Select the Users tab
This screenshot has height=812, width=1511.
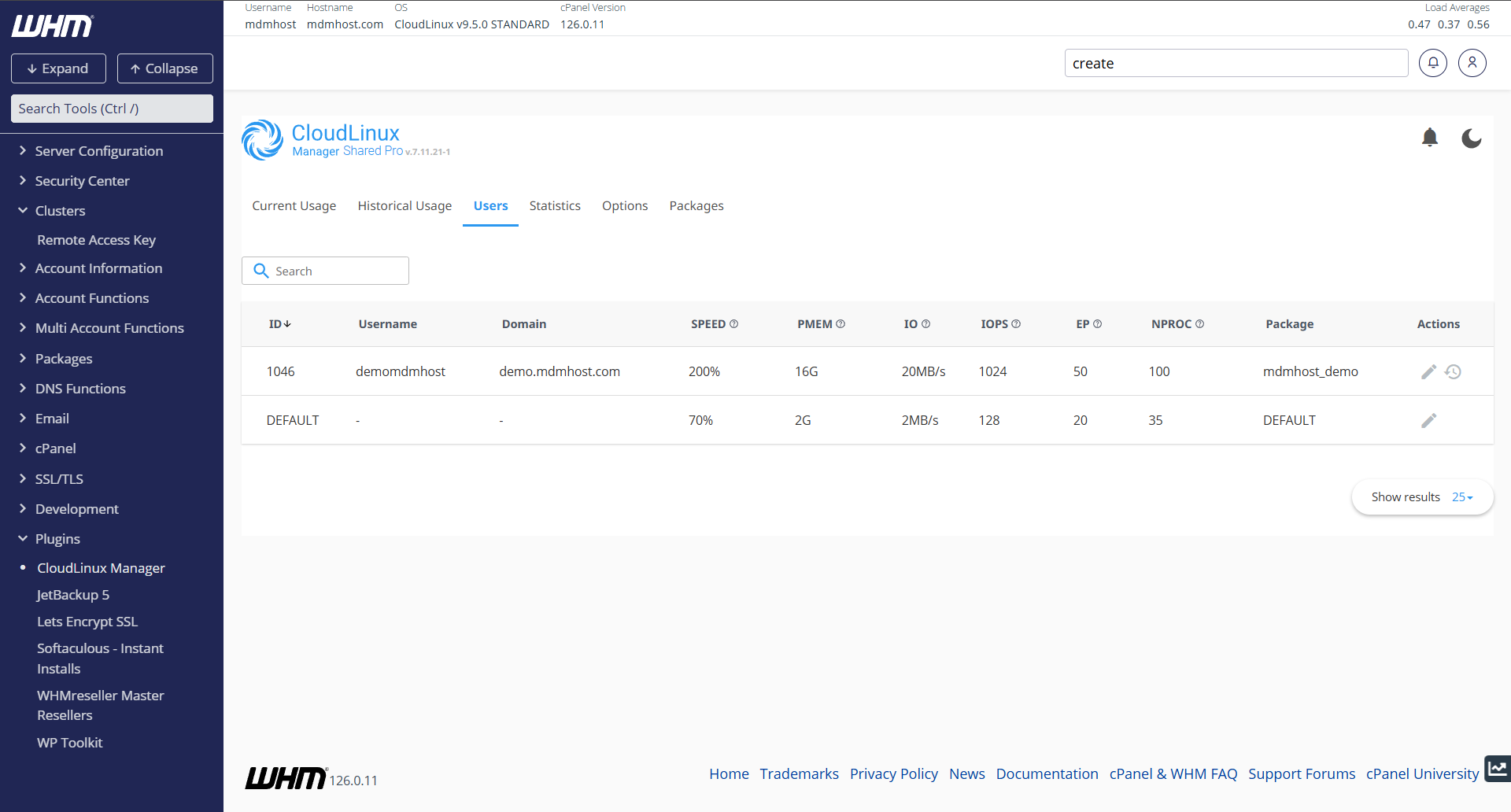coord(490,205)
